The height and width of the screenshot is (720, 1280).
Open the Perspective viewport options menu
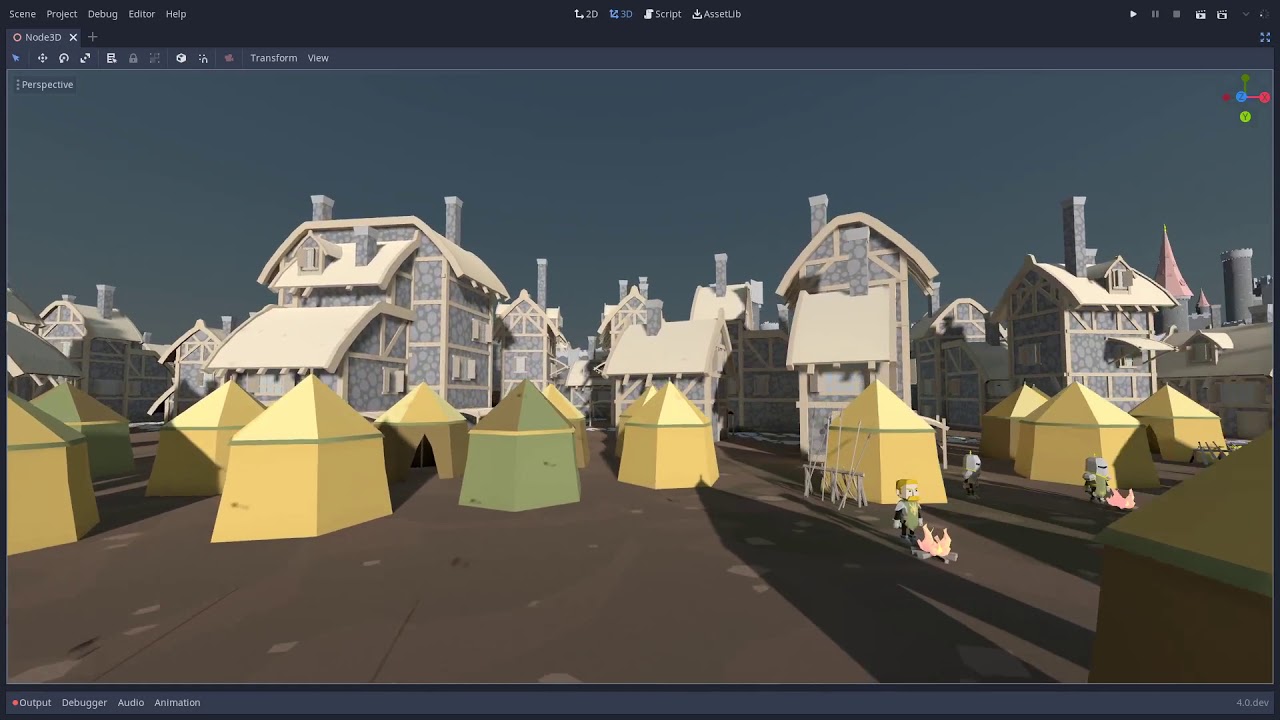45,85
